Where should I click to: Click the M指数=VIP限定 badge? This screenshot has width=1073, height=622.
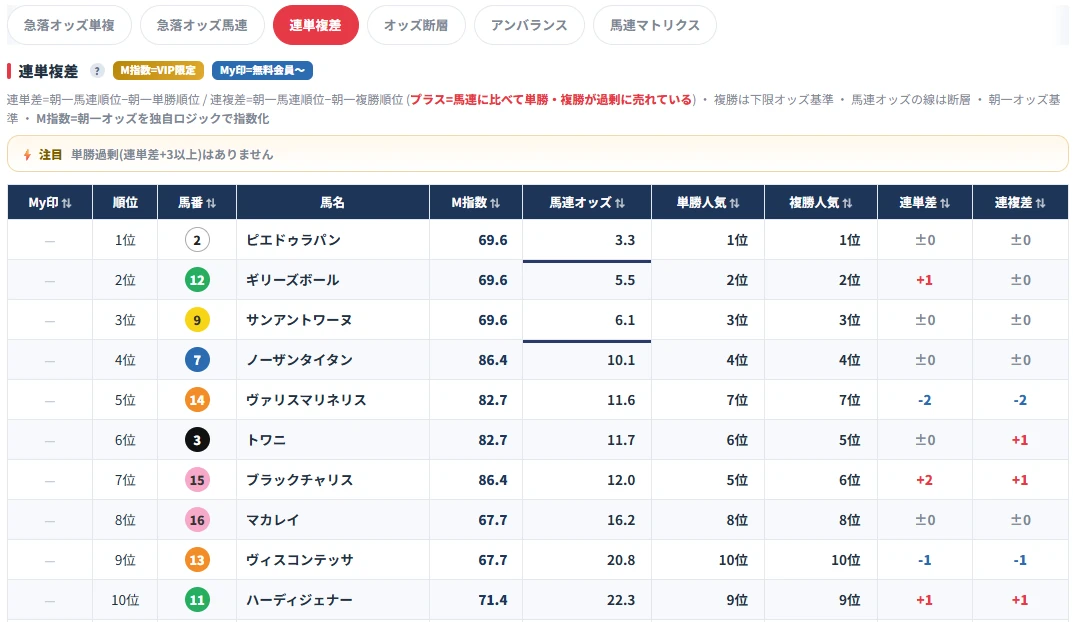click(x=158, y=70)
